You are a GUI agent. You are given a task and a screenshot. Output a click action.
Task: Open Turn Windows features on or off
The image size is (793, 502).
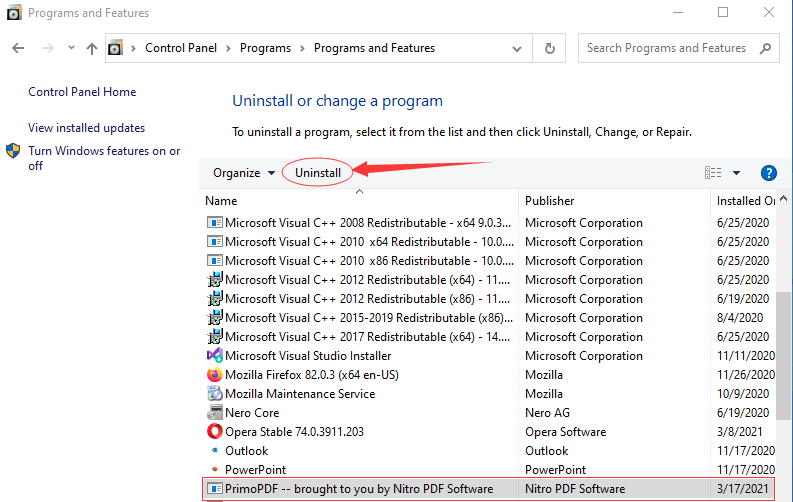click(104, 158)
